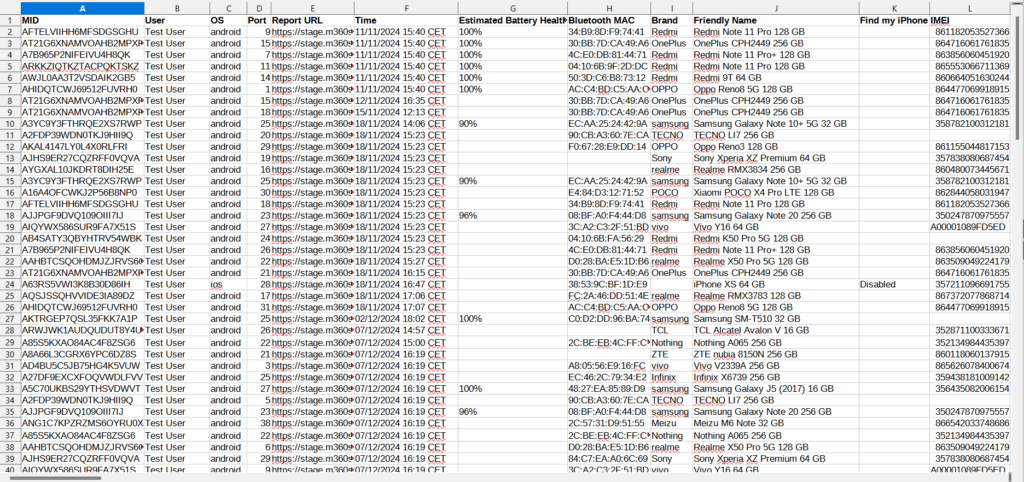Screen dimensions: 1024x482
Task: Select 'TCL Alcatel Avalon V 16 GB' cell
Action: pyautogui.click(x=775, y=330)
